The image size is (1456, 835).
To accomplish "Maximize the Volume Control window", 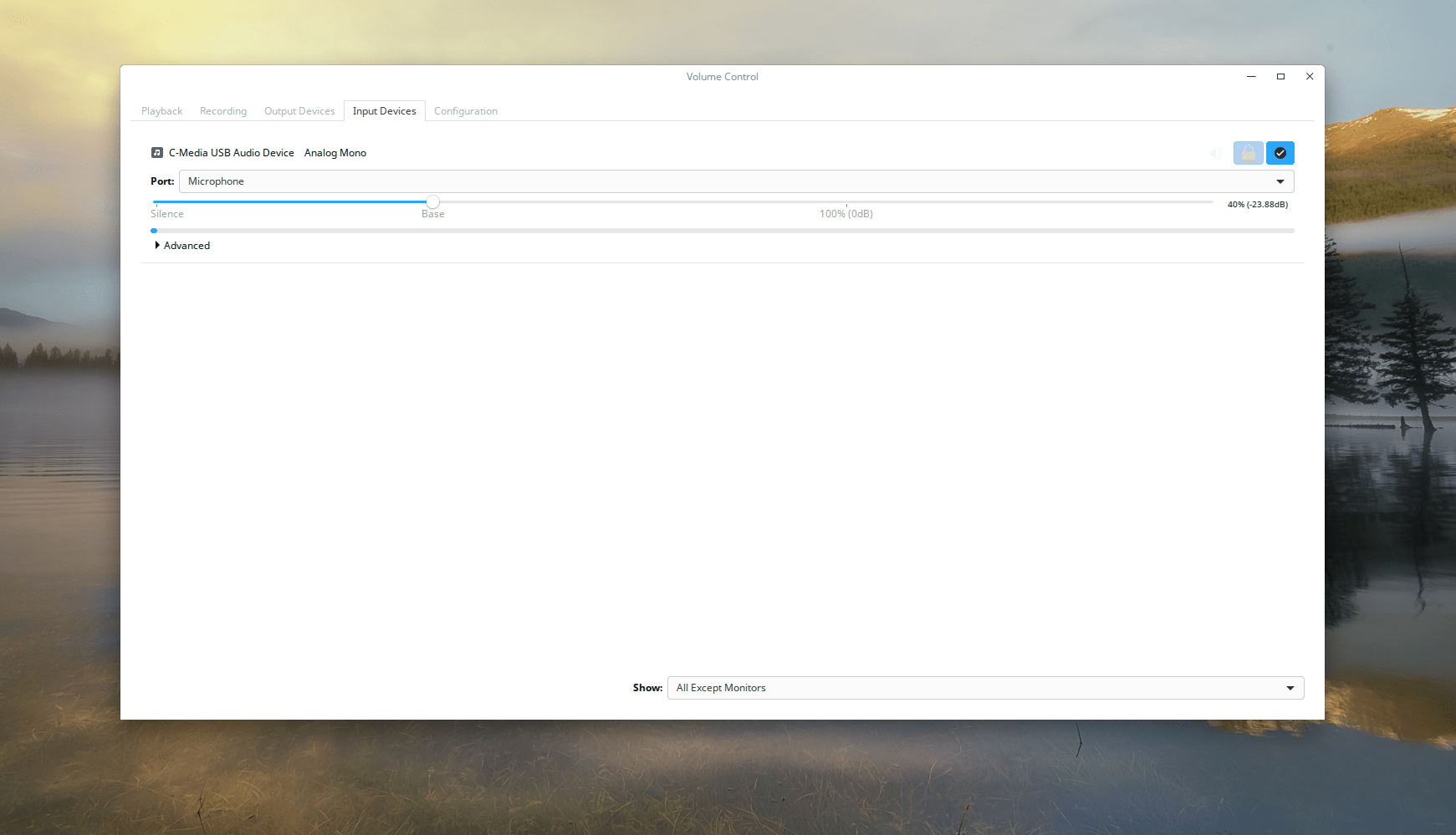I will click(x=1280, y=76).
